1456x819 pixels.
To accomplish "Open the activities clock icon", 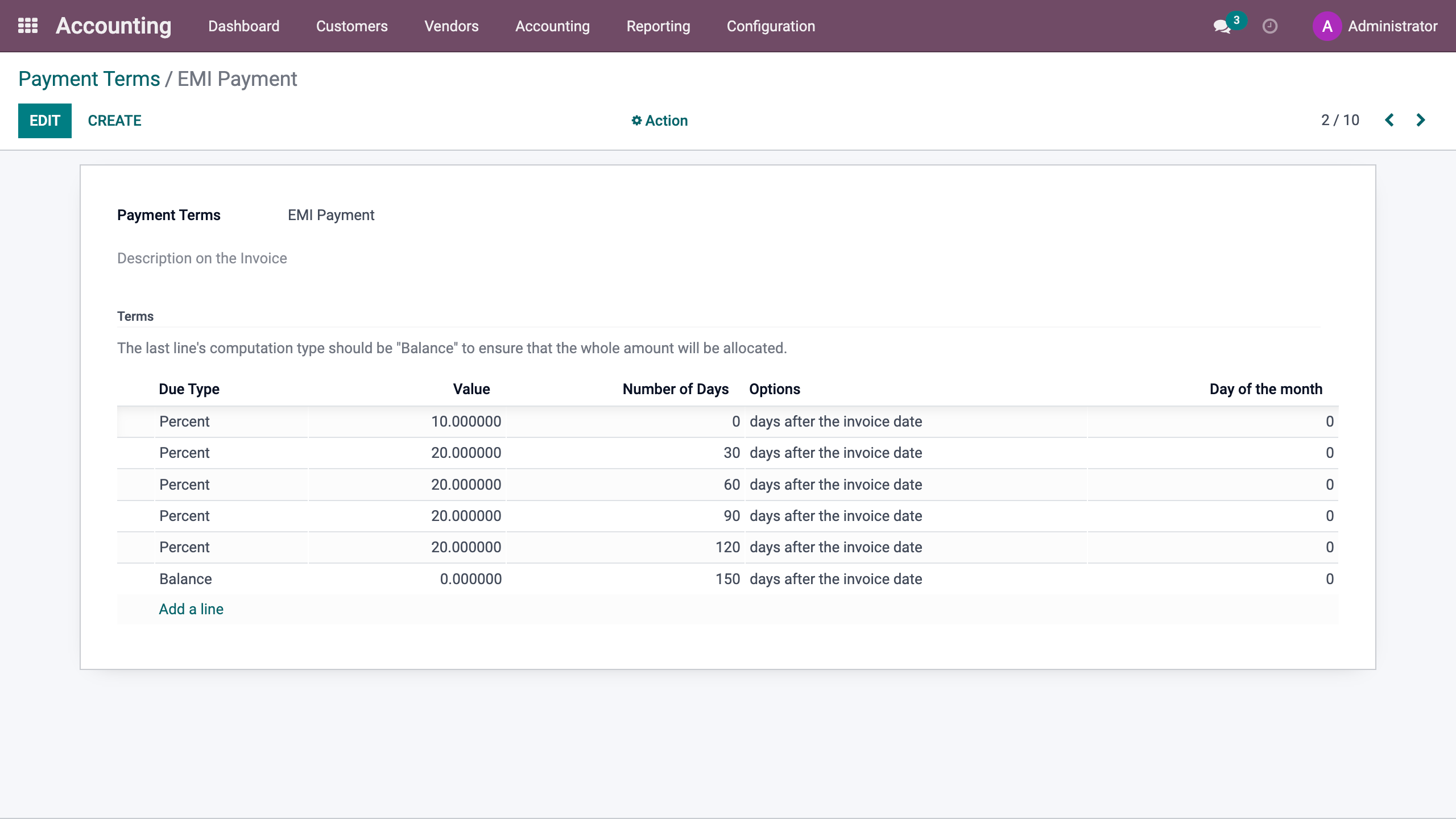I will pos(1269,26).
